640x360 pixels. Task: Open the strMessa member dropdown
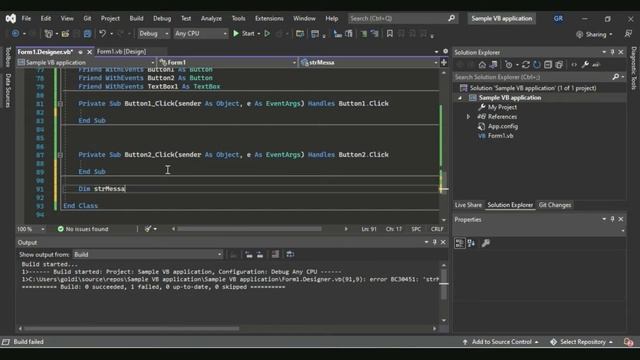point(369,62)
